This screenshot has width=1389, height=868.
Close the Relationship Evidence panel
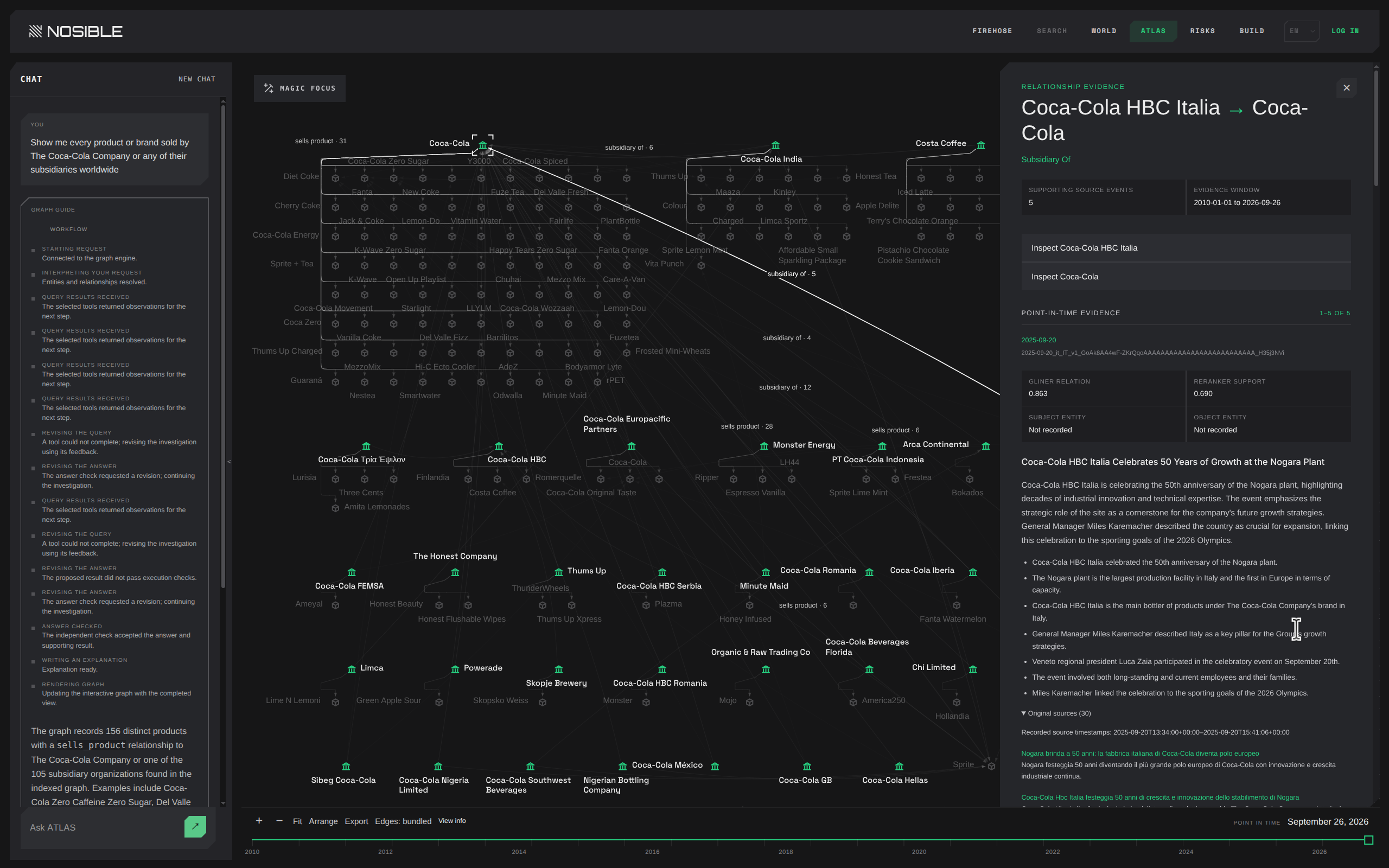[x=1347, y=88]
